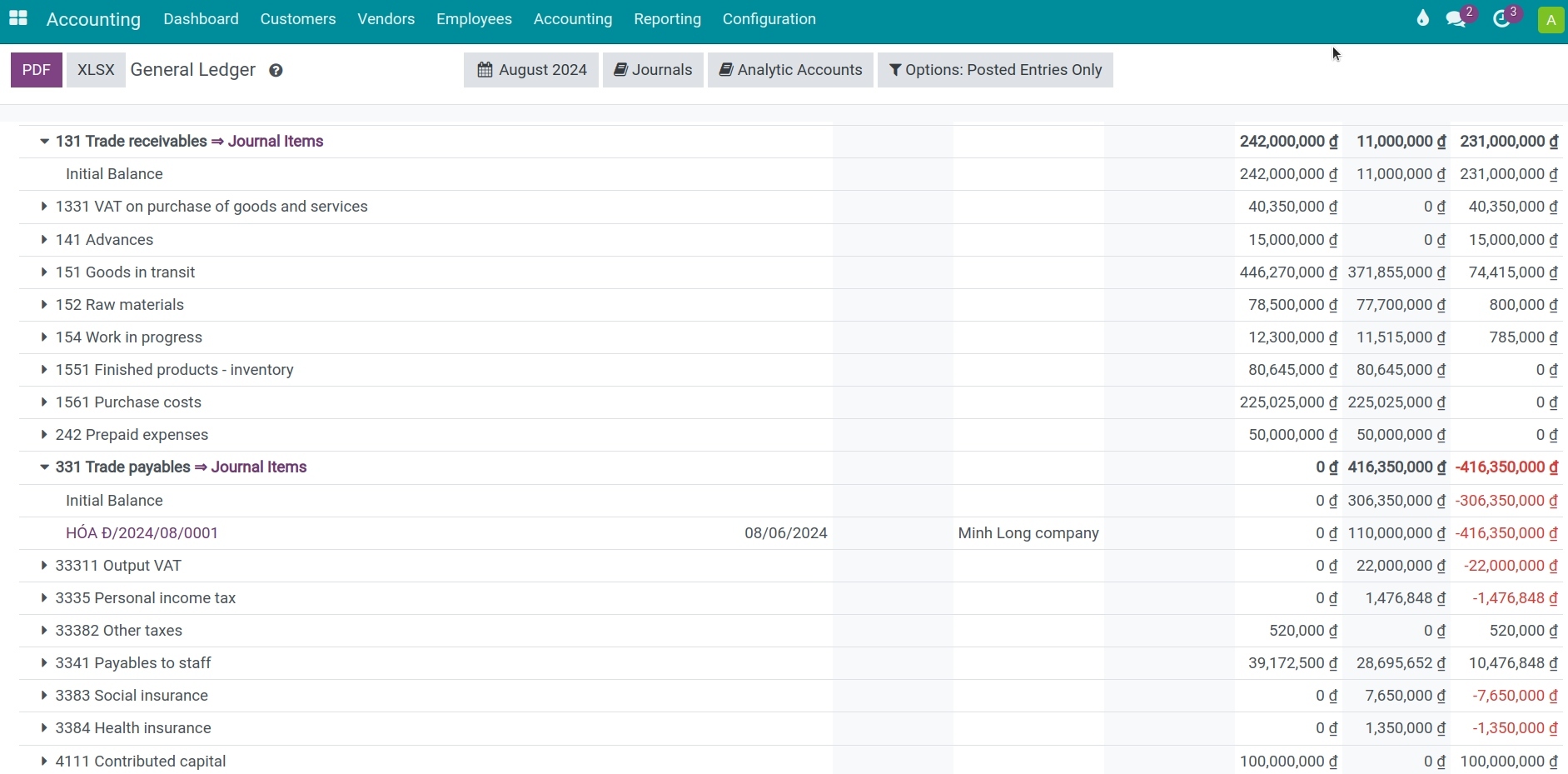
Task: Expand 1551 Finished products - inventory
Action: tap(44, 370)
